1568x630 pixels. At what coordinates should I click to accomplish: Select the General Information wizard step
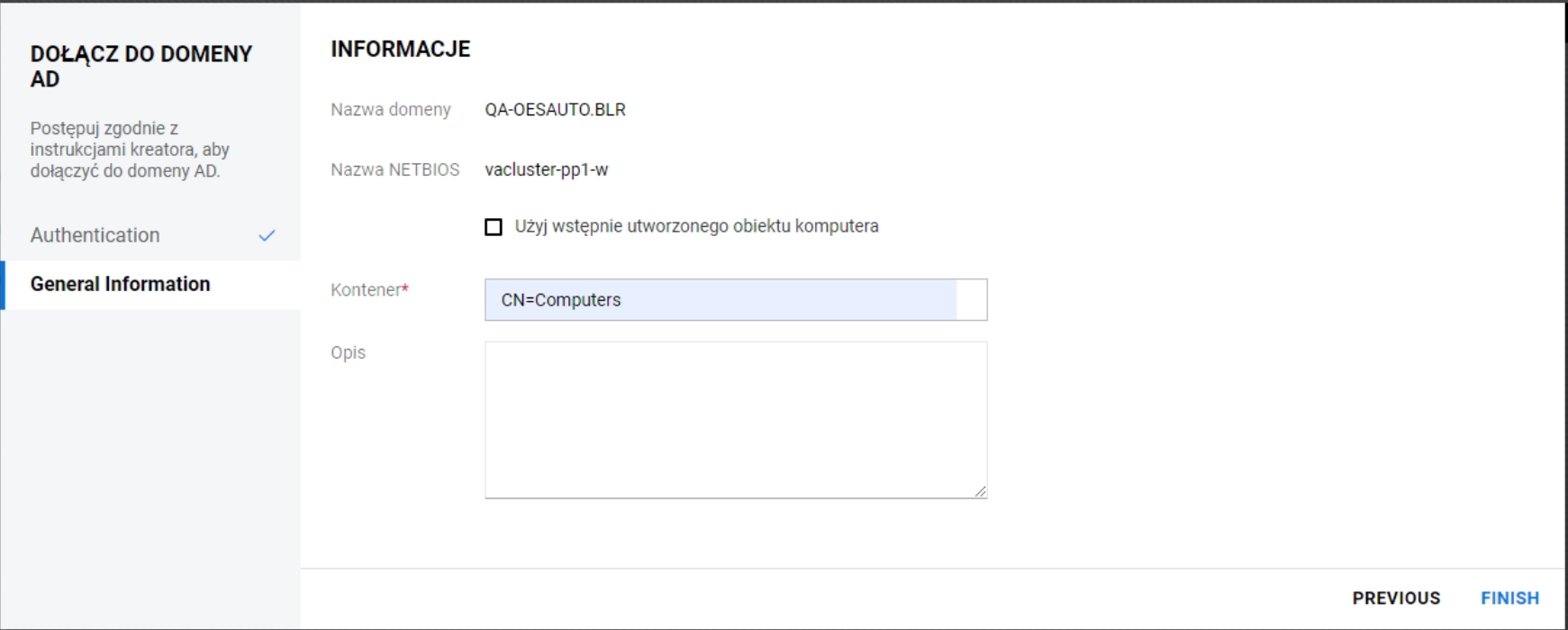pos(121,285)
